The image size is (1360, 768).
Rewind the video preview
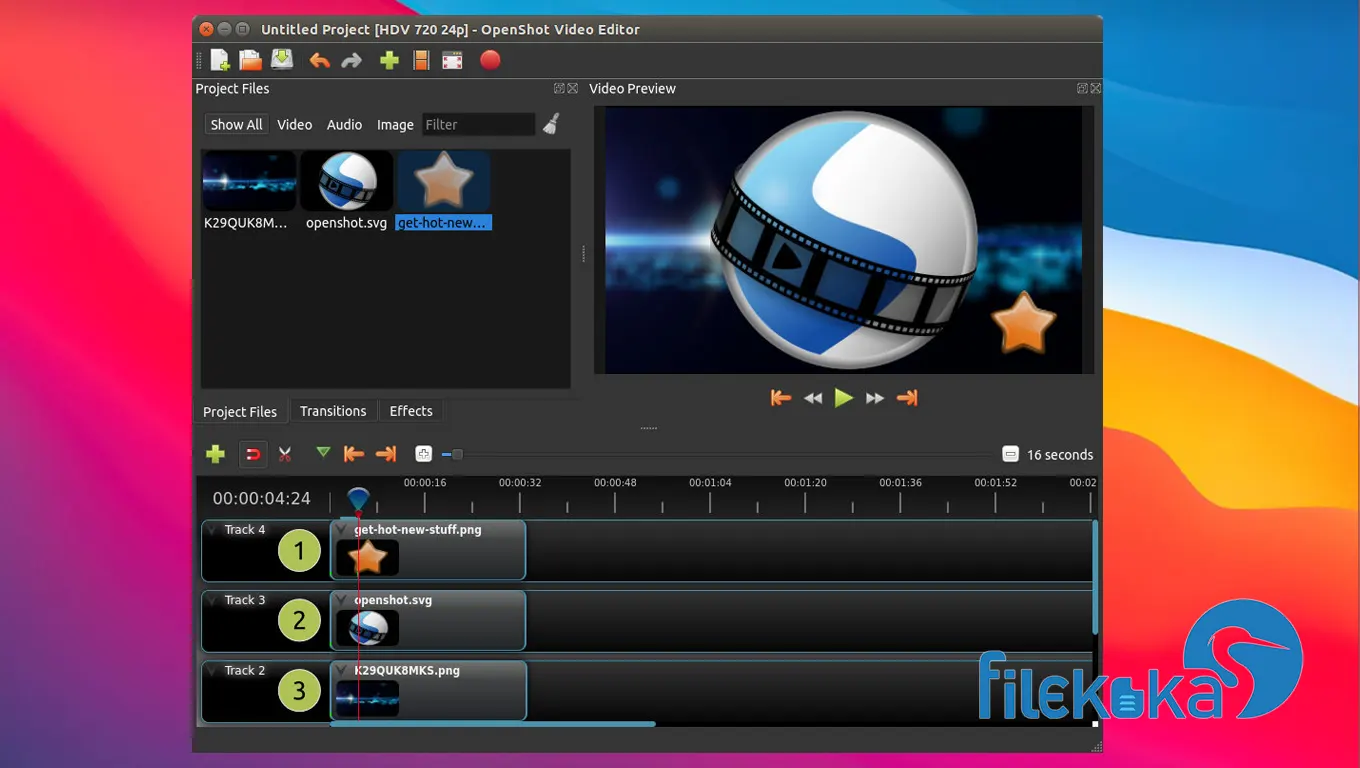[x=813, y=398]
